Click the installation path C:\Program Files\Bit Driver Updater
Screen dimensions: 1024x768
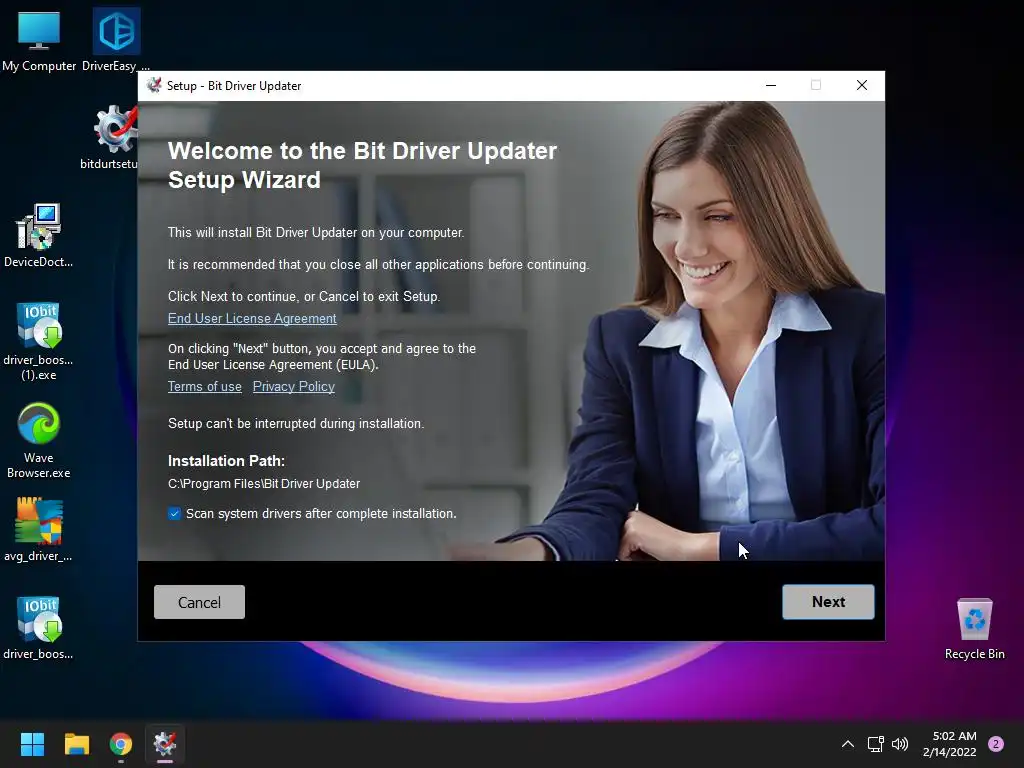coord(264,484)
